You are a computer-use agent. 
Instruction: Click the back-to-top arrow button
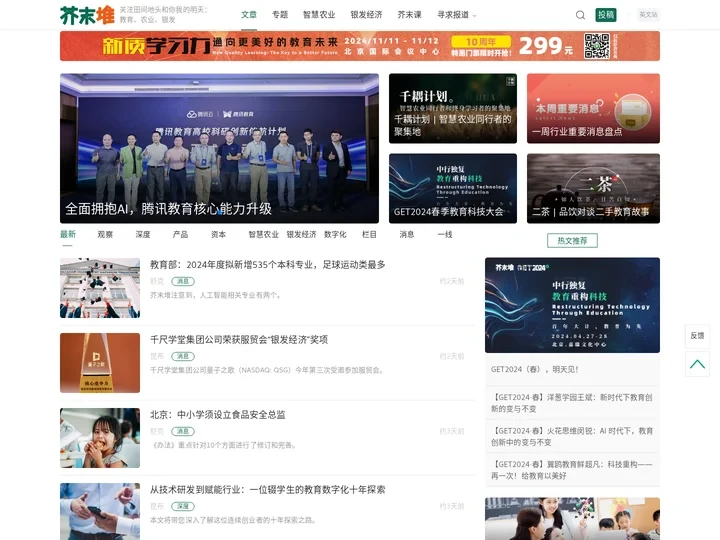(697, 364)
